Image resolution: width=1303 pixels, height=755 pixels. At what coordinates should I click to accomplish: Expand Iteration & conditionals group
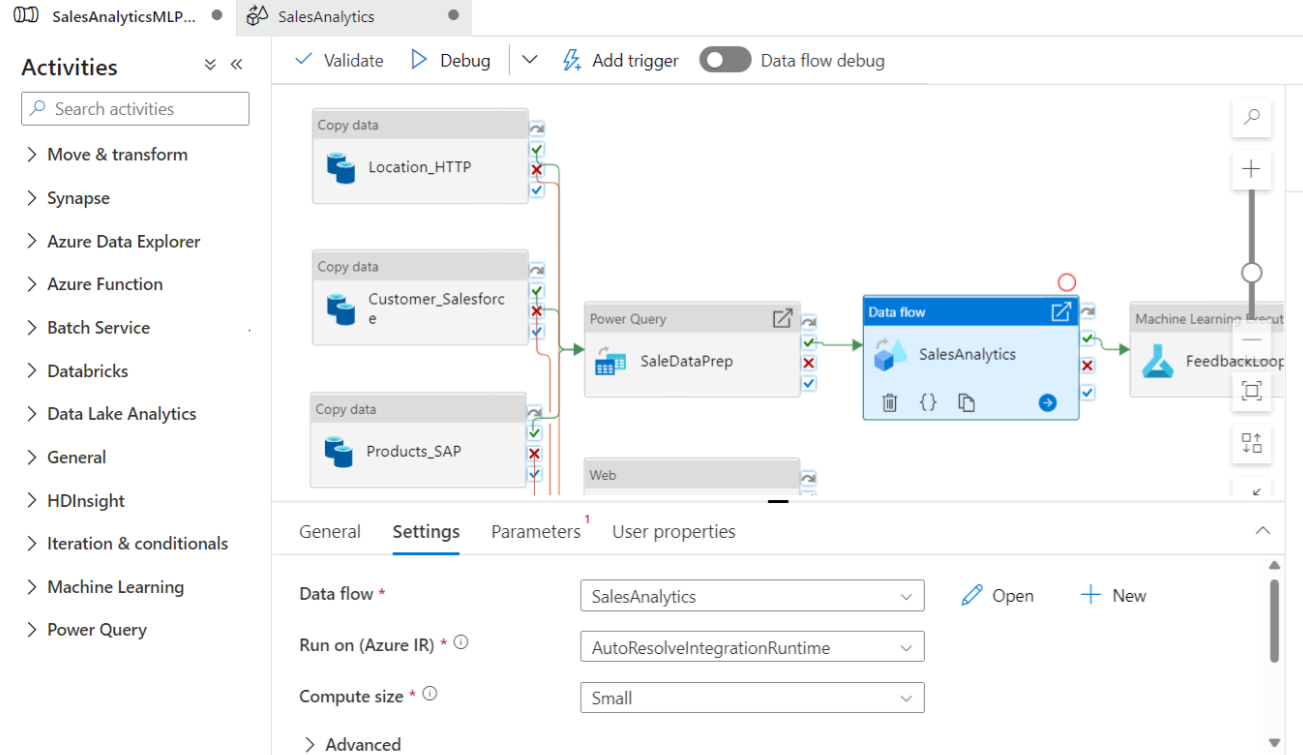coord(32,544)
